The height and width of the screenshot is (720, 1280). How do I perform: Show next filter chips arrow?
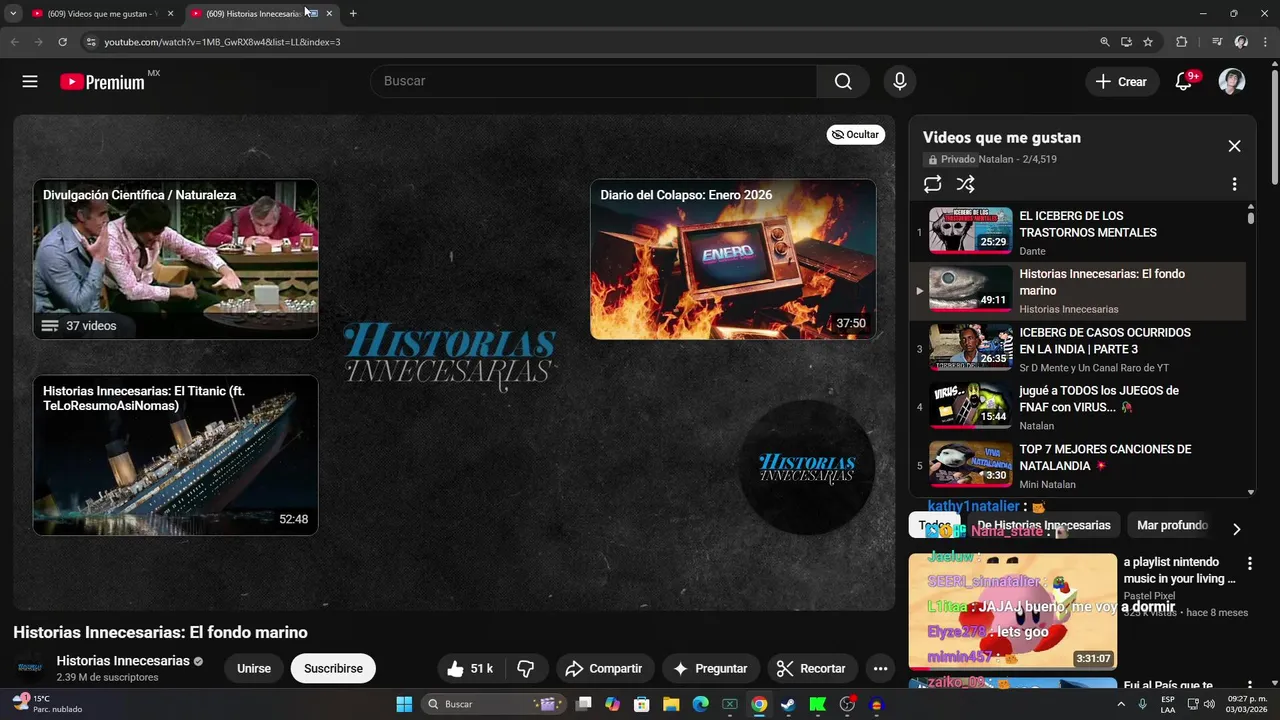[x=1236, y=529]
